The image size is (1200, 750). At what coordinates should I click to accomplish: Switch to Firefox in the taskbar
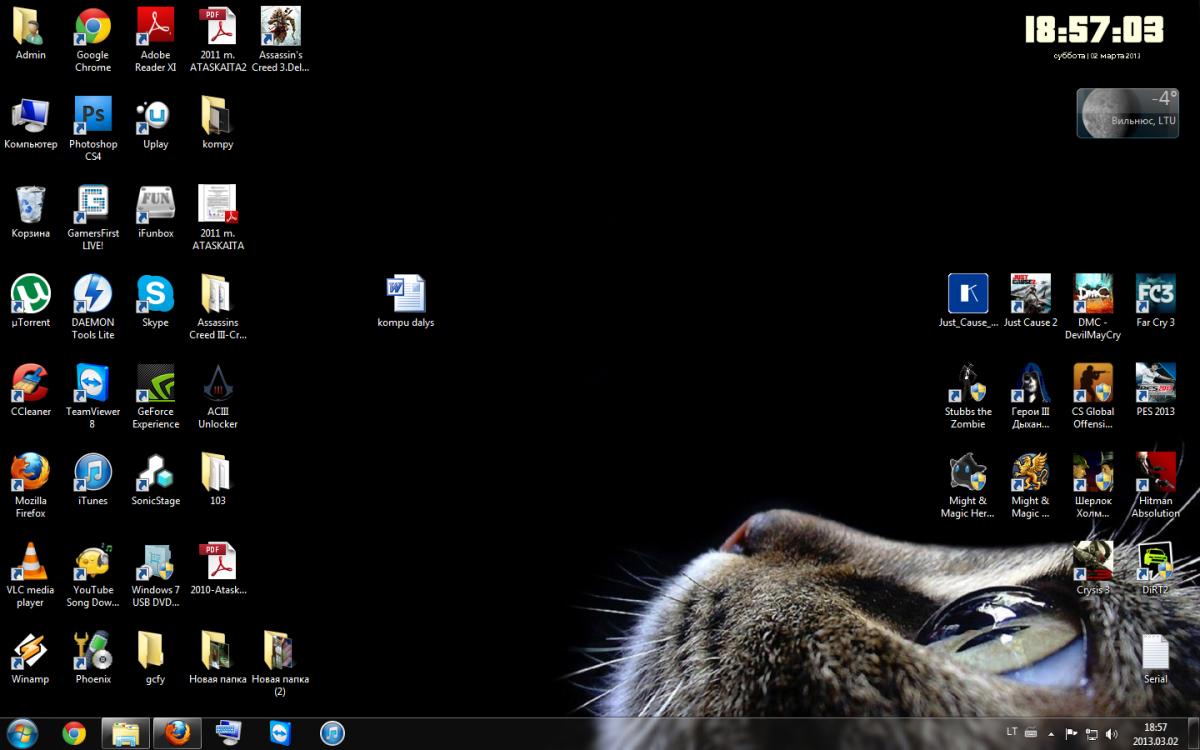click(176, 733)
